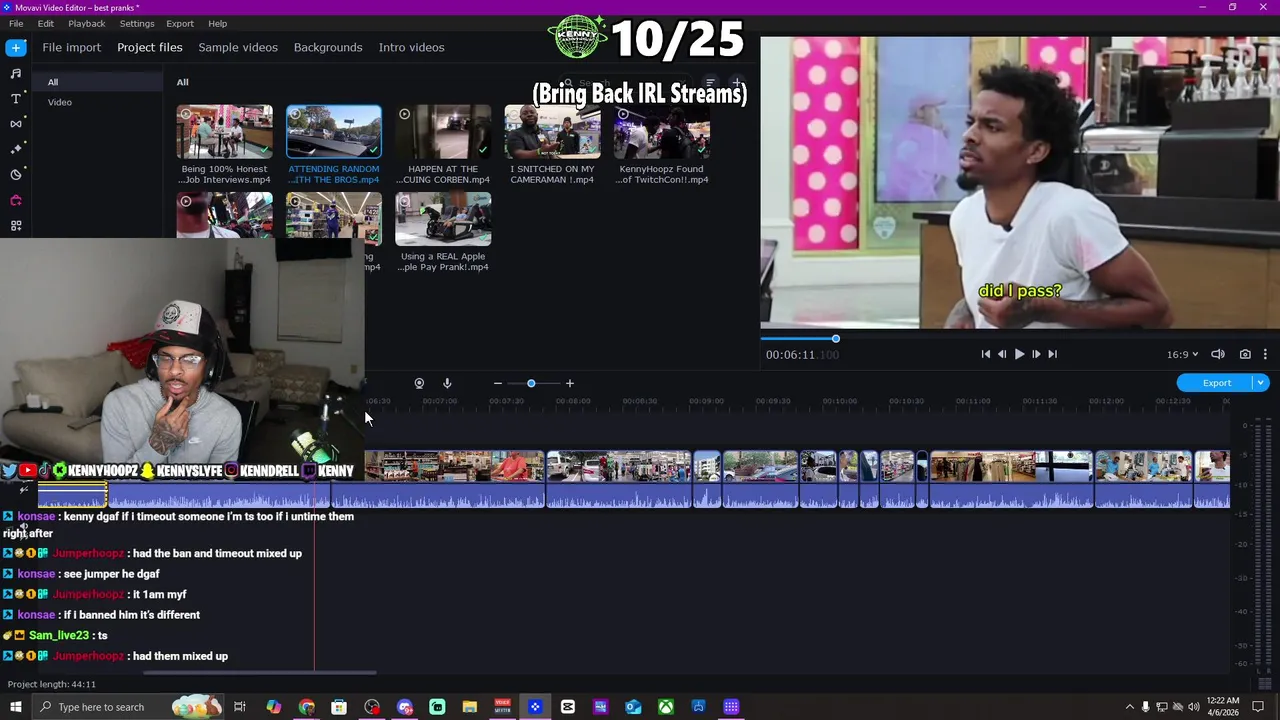This screenshot has height=720, width=1280.
Task: Jump to next clip in preview
Action: 1052,354
